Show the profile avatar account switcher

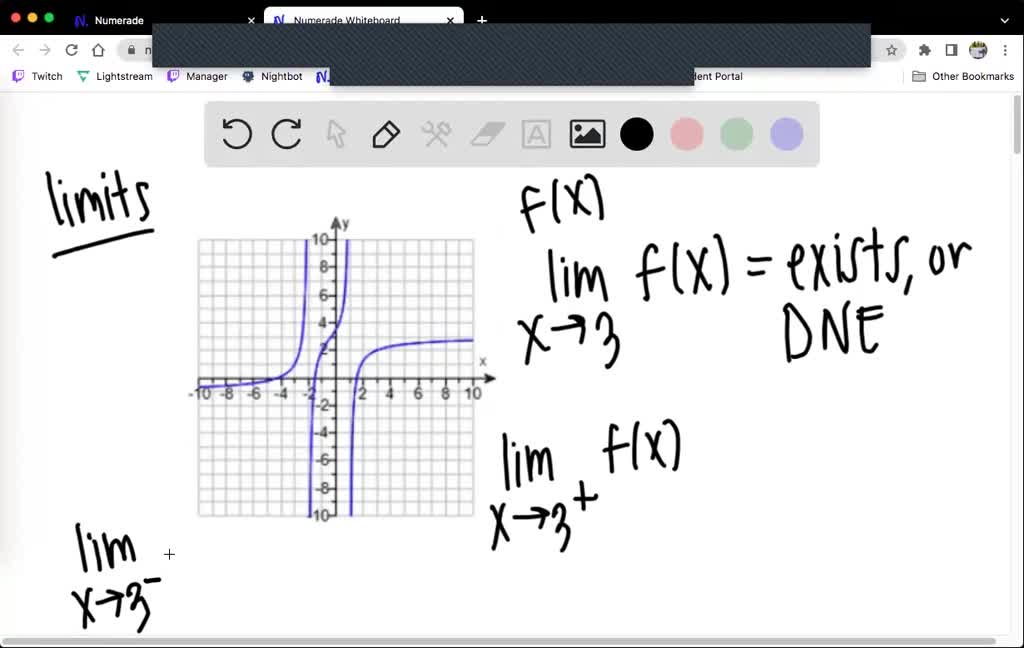pyautogui.click(x=976, y=49)
